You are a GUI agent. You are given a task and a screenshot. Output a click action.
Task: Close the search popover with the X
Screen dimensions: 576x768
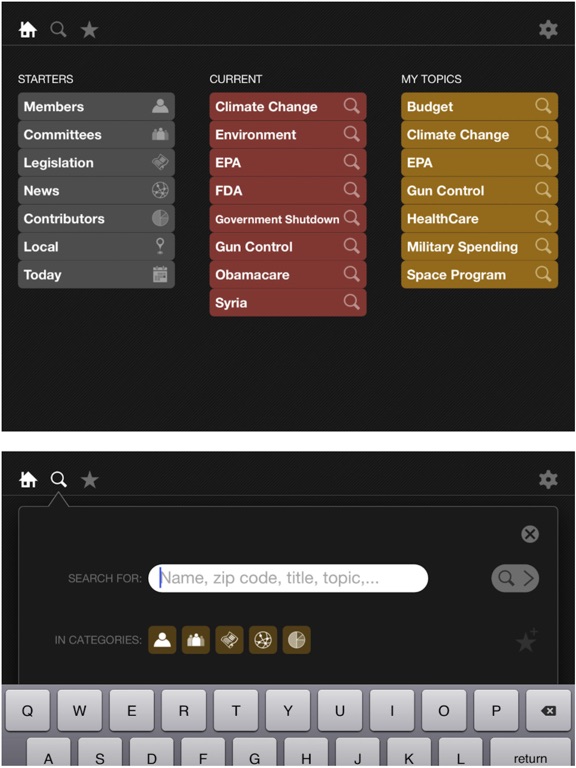click(x=529, y=534)
